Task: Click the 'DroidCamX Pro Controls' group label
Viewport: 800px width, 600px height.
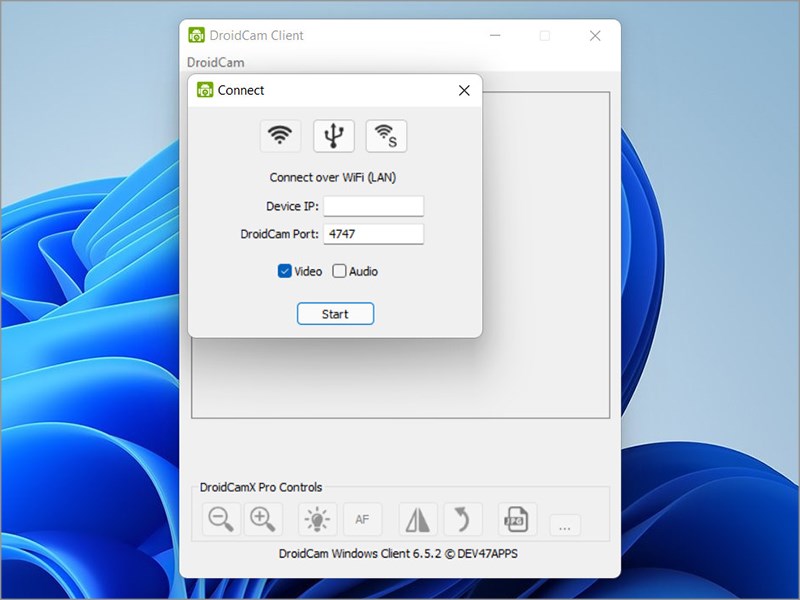Action: click(x=261, y=487)
